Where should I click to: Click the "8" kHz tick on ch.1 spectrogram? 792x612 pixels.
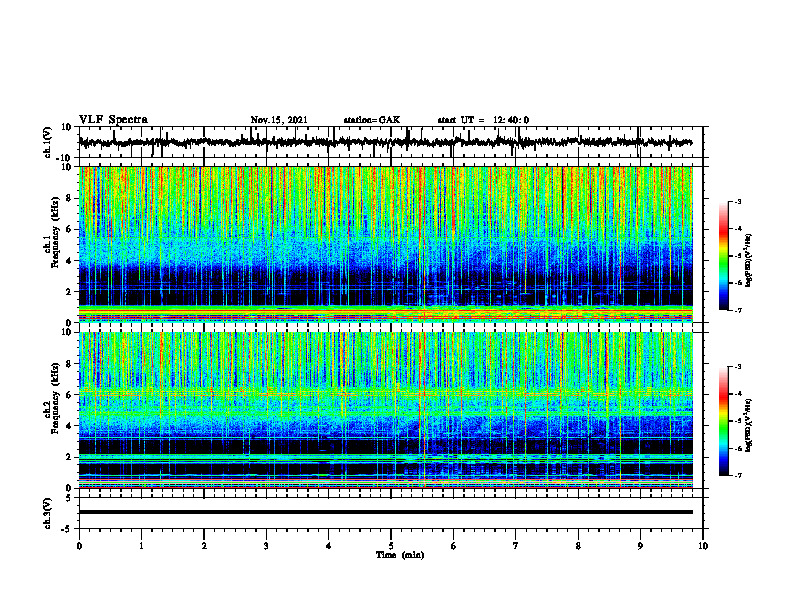click(70, 198)
